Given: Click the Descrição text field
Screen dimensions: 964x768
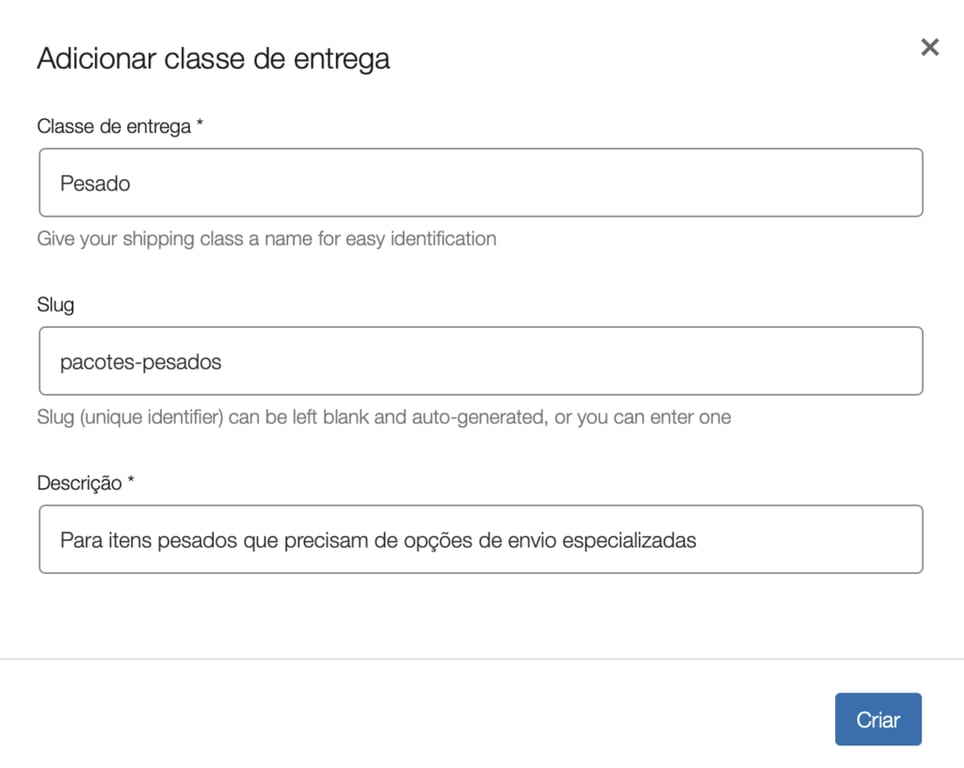Looking at the screenshot, I should coord(480,539).
